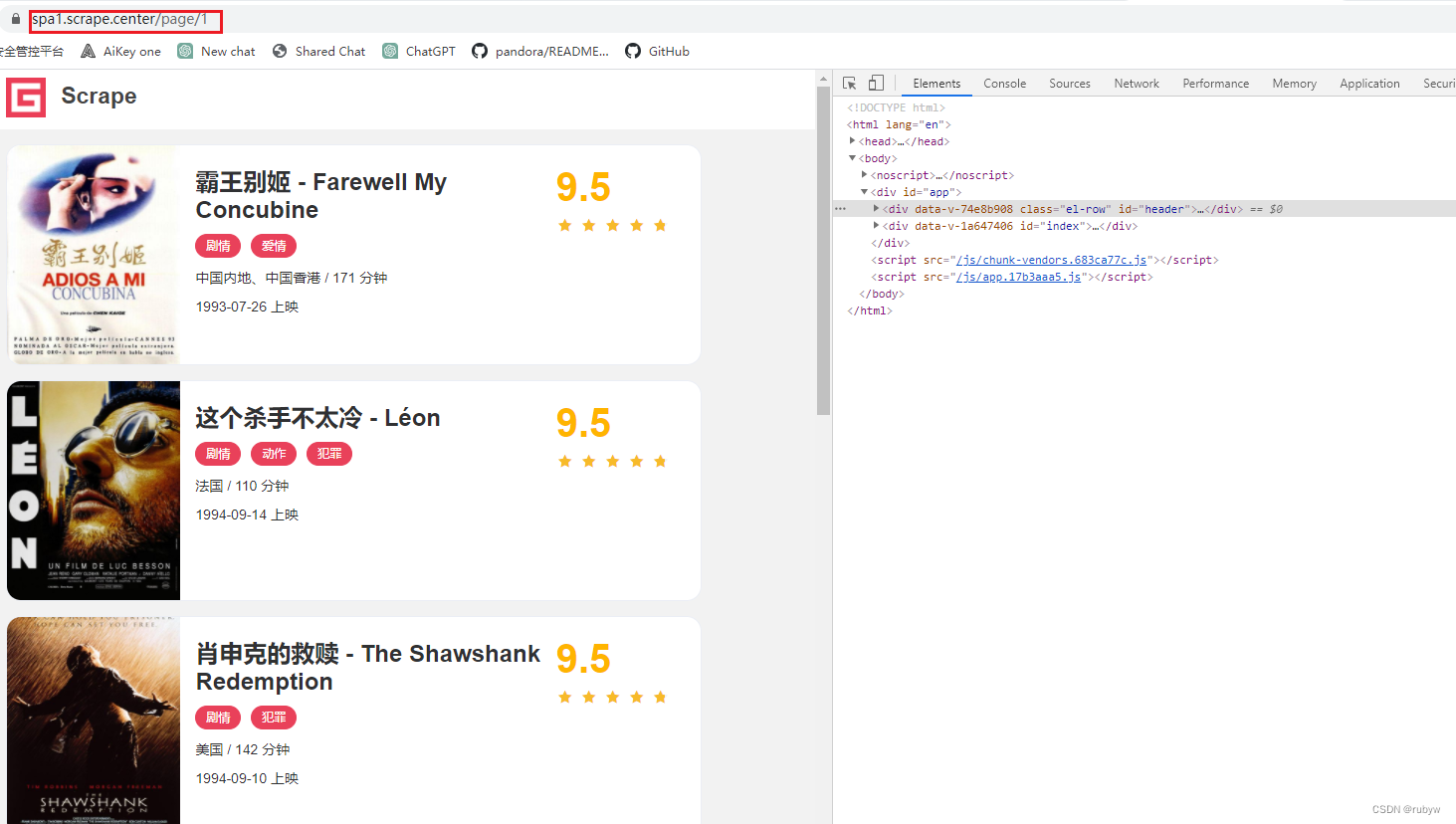
Task: Click the 9.5 score of Léon
Action: point(583,423)
